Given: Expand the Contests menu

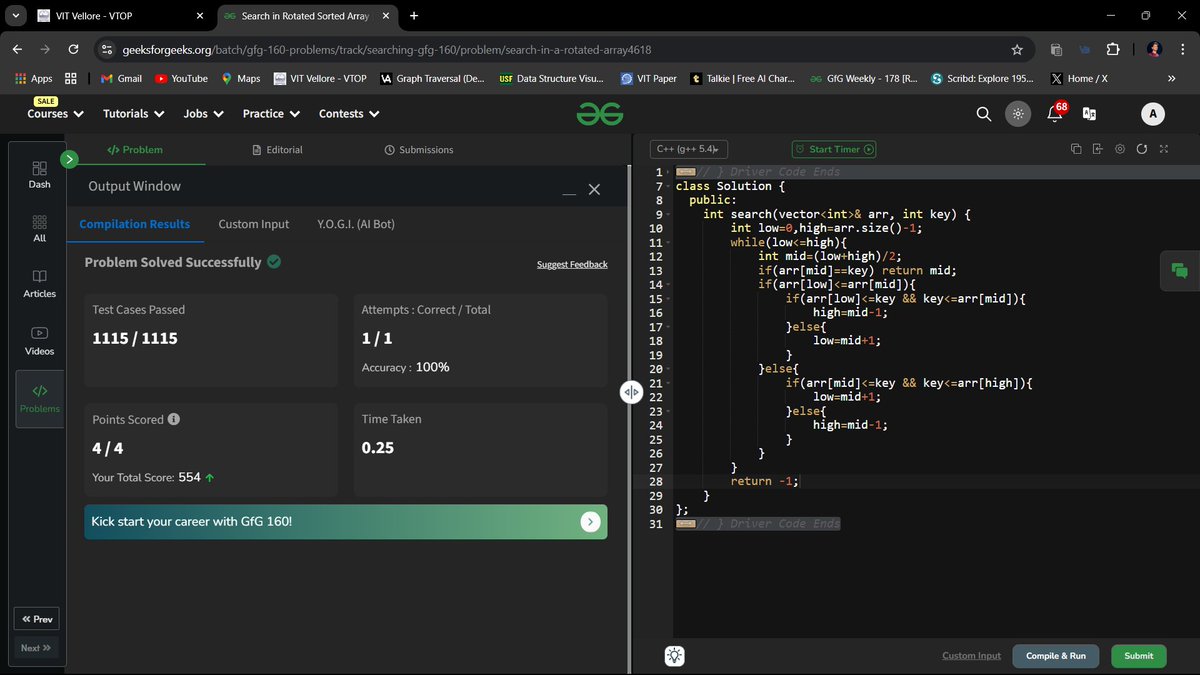Looking at the screenshot, I should (x=349, y=114).
